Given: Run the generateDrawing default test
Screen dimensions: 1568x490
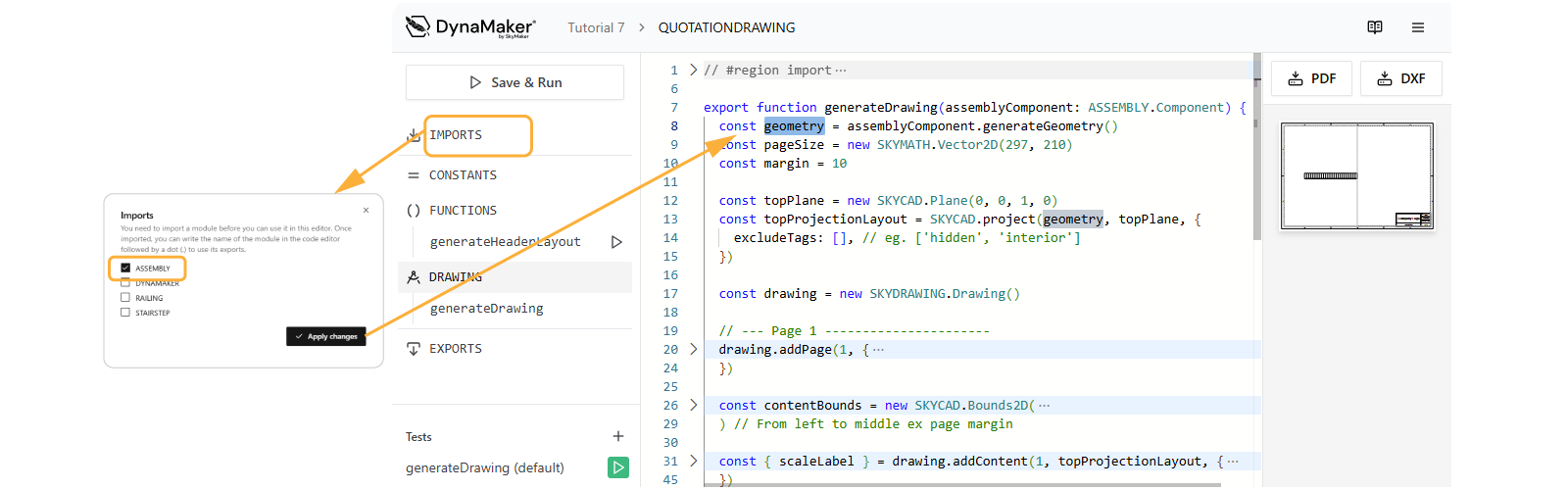Looking at the screenshot, I should (x=618, y=467).
